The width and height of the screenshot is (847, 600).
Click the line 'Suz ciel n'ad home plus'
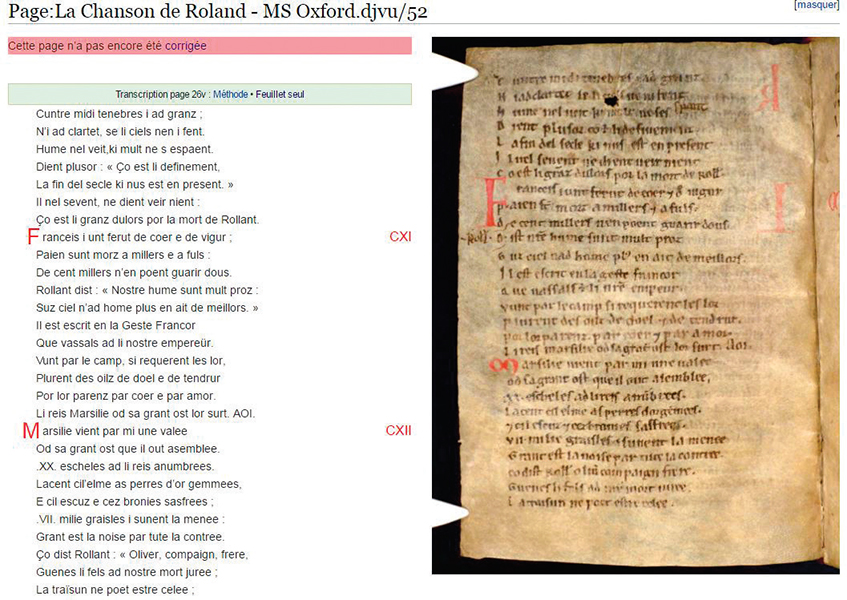pyautogui.click(x=147, y=308)
